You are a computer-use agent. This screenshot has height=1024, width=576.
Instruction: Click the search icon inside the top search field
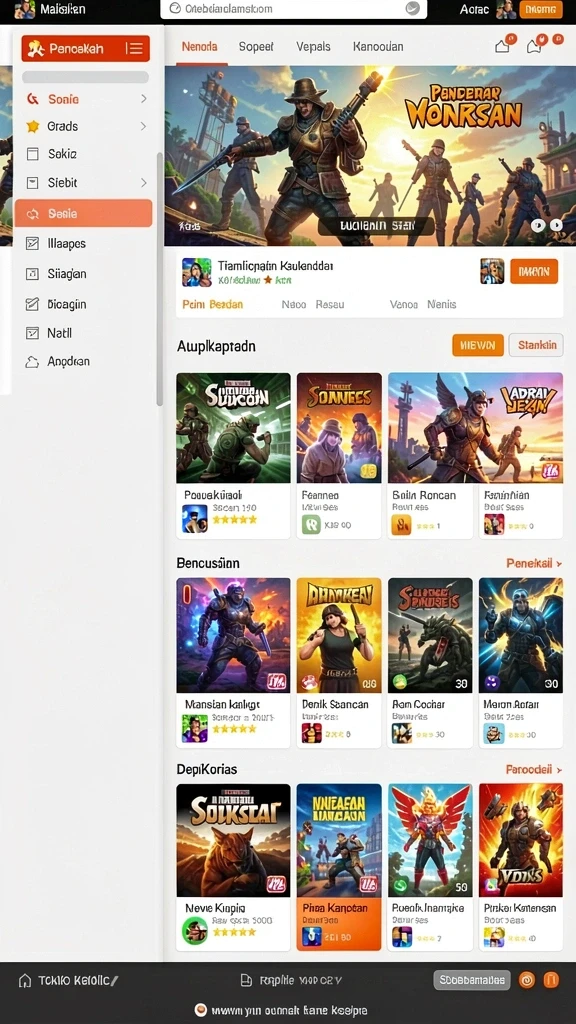coord(174,8)
